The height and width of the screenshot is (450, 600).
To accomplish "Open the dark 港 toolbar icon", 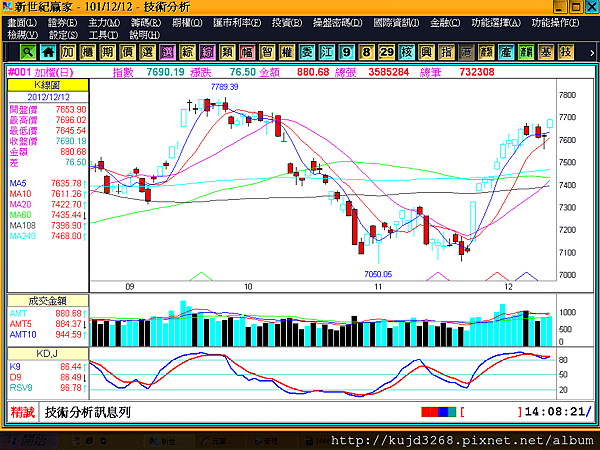I will click(466, 52).
